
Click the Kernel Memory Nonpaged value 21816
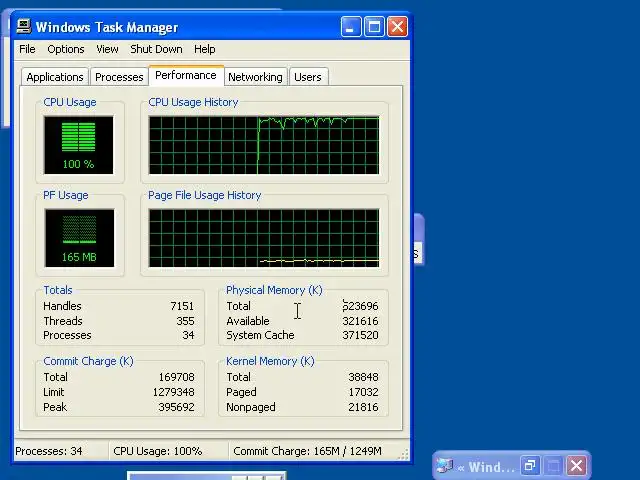tap(363, 407)
